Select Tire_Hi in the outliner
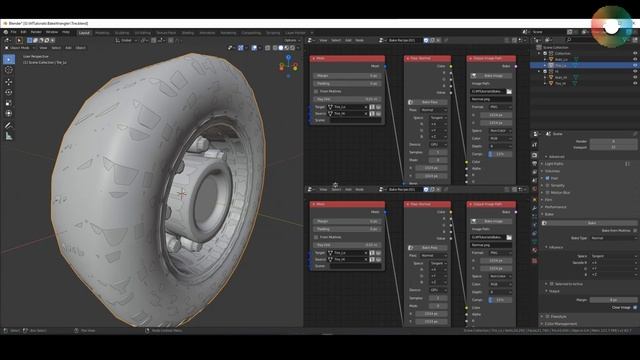The width and height of the screenshot is (640, 360). (561, 83)
